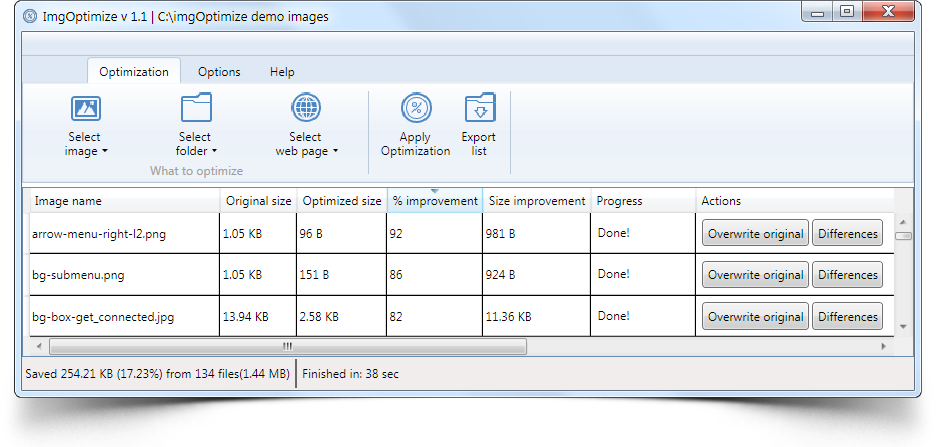This screenshot has height=447, width=938.
Task: Select the arrow-menu-right-l2.png file name
Action: (99, 234)
